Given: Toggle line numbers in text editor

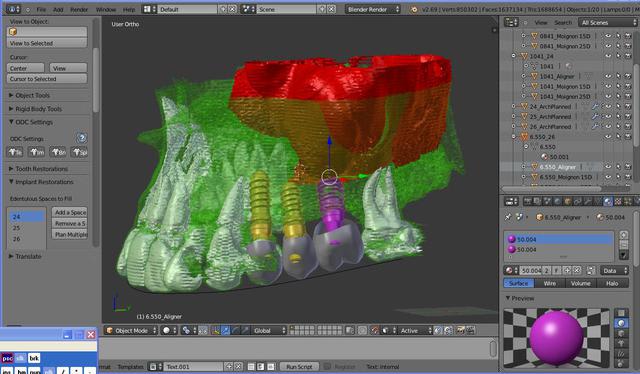Looking at the screenshot, I should click(x=252, y=367).
